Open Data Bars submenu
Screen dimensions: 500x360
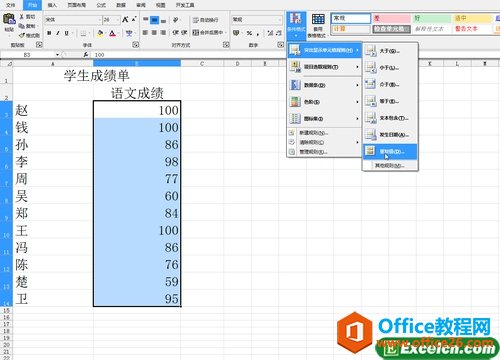pos(324,85)
